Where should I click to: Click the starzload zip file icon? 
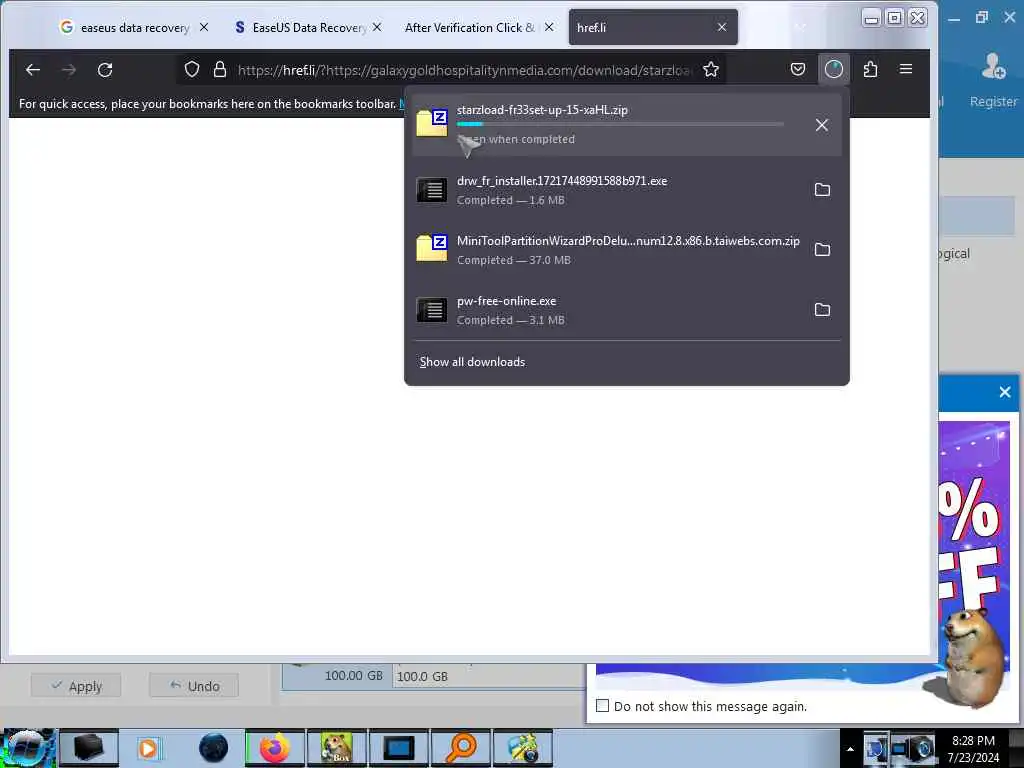coord(432,123)
